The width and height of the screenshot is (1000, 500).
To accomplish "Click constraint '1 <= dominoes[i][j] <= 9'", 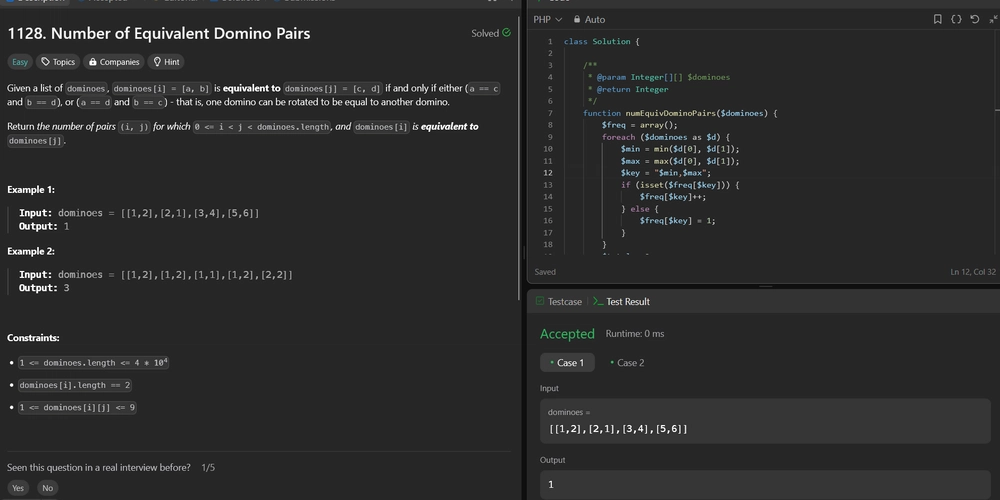I will coord(77,408).
